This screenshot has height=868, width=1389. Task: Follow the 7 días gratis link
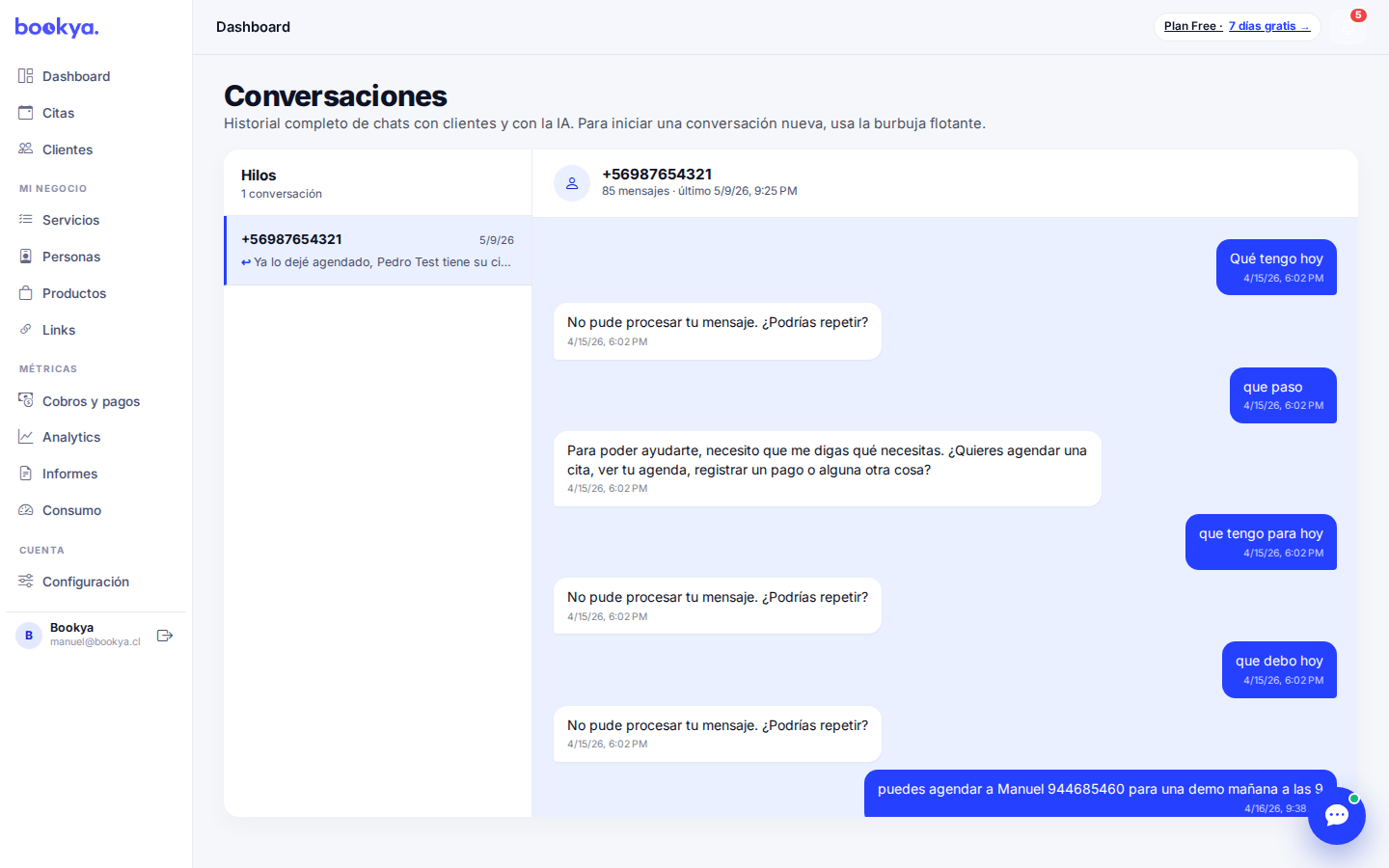click(x=1269, y=26)
